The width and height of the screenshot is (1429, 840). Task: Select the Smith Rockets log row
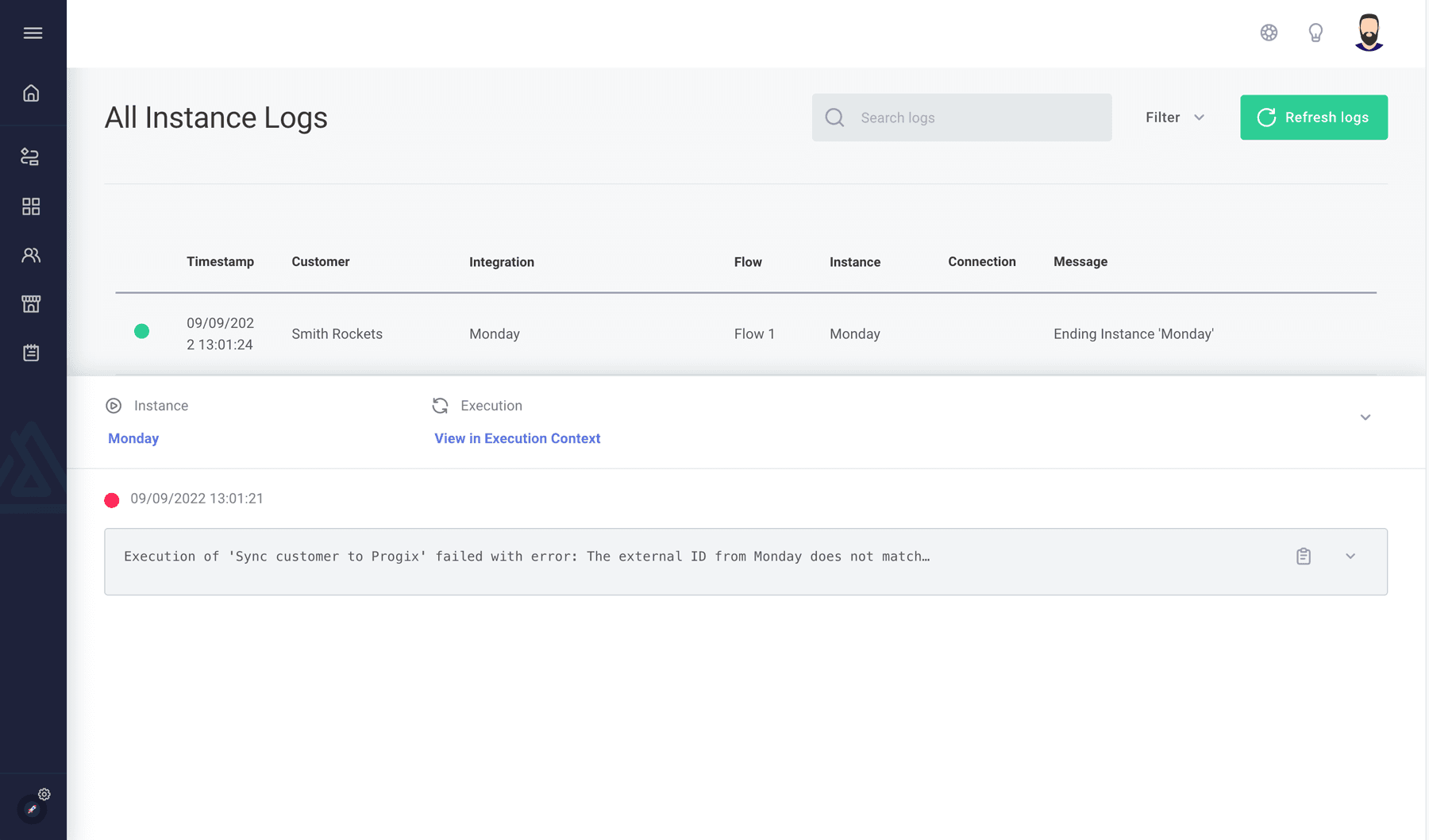click(x=745, y=334)
